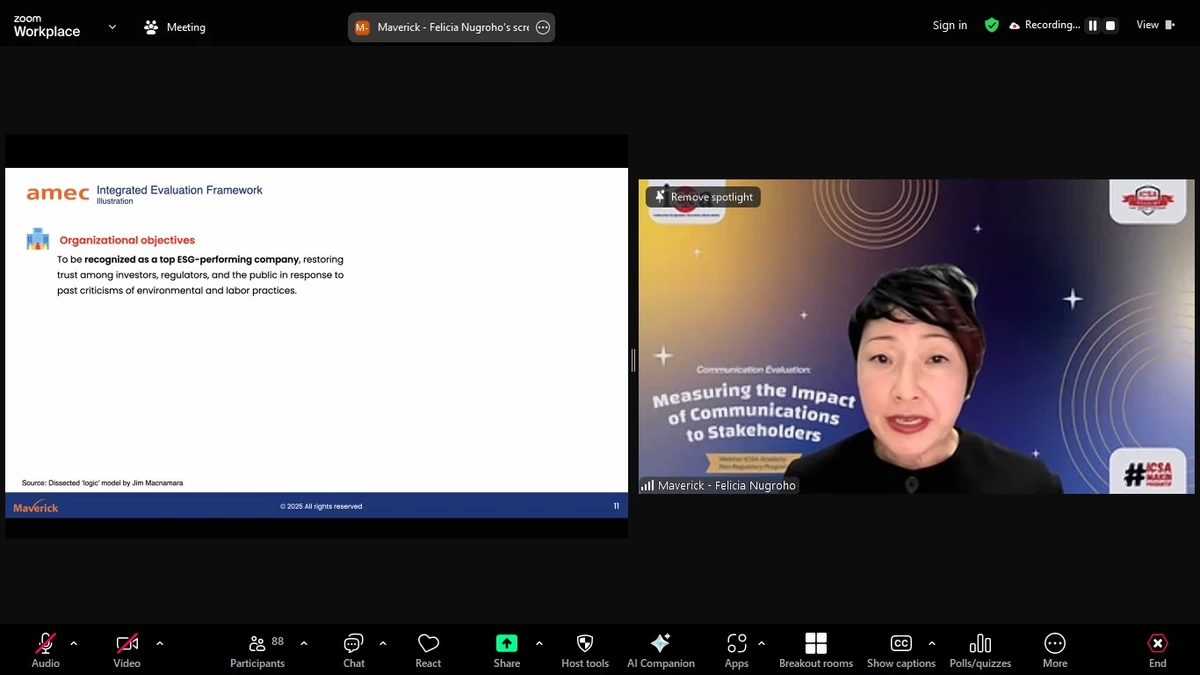Expand the Zoom Workplace dropdown
1200x675 pixels.
[x=111, y=27]
